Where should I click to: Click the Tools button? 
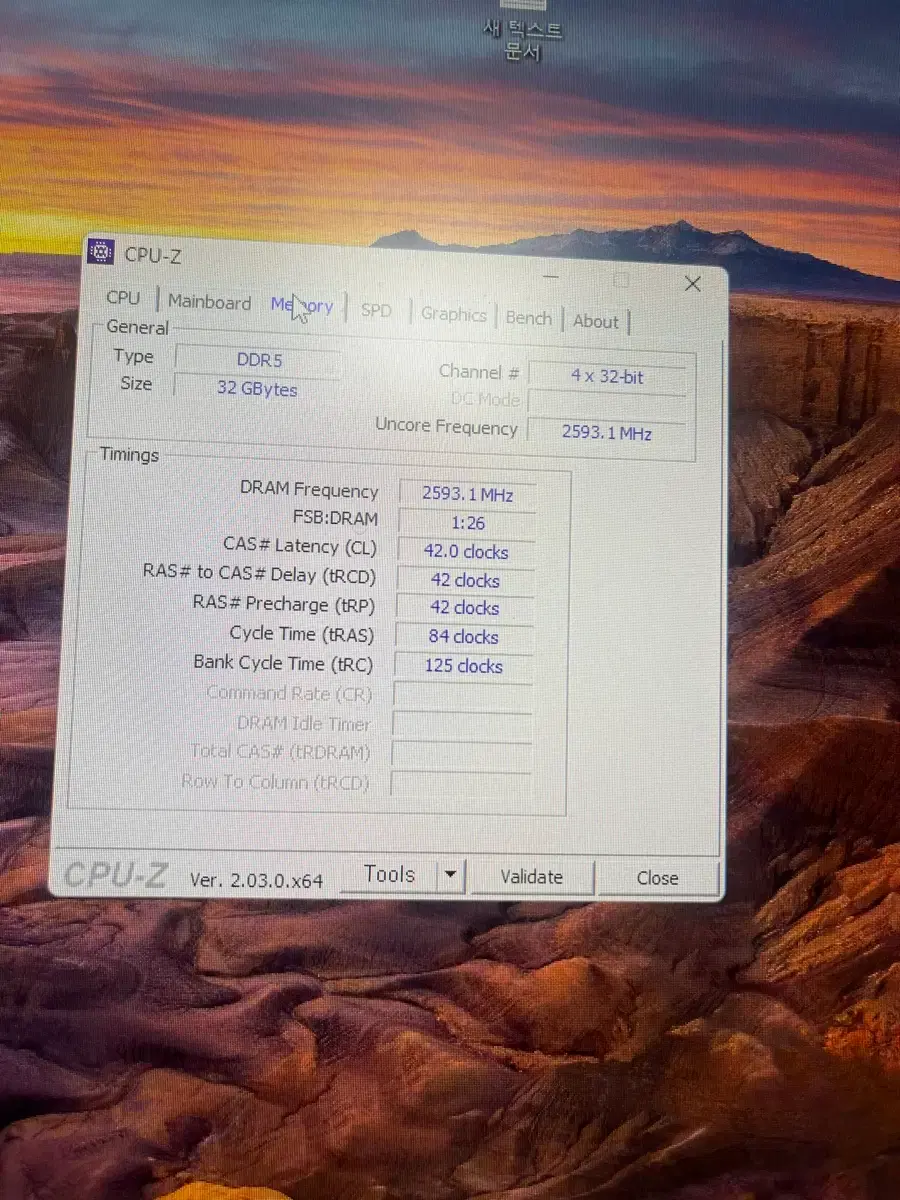pyautogui.click(x=389, y=874)
